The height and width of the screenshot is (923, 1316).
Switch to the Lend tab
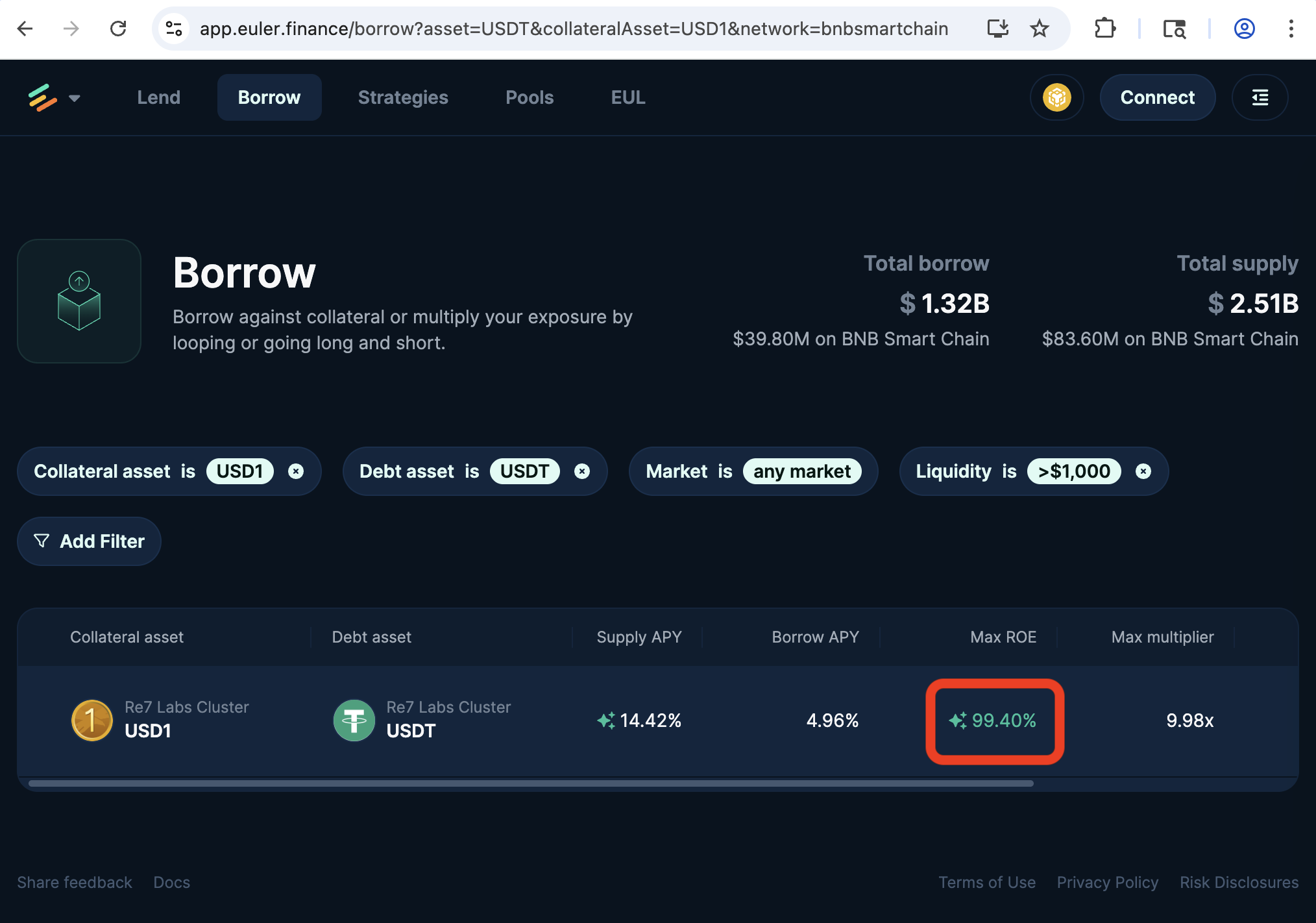[x=158, y=97]
